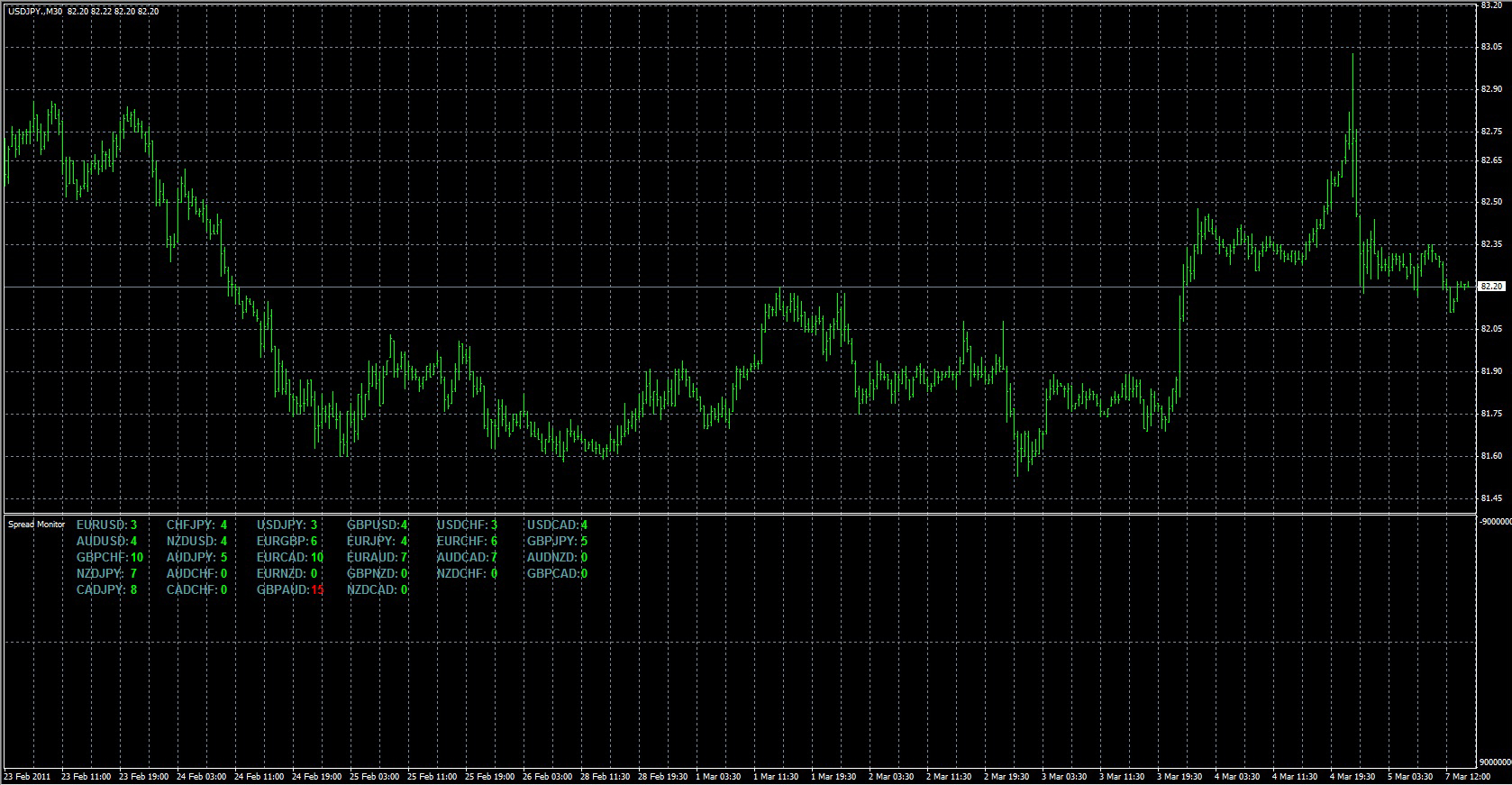1512x785 pixels.
Task: Select the EURUSD spread entry
Action: pyautogui.click(x=106, y=525)
